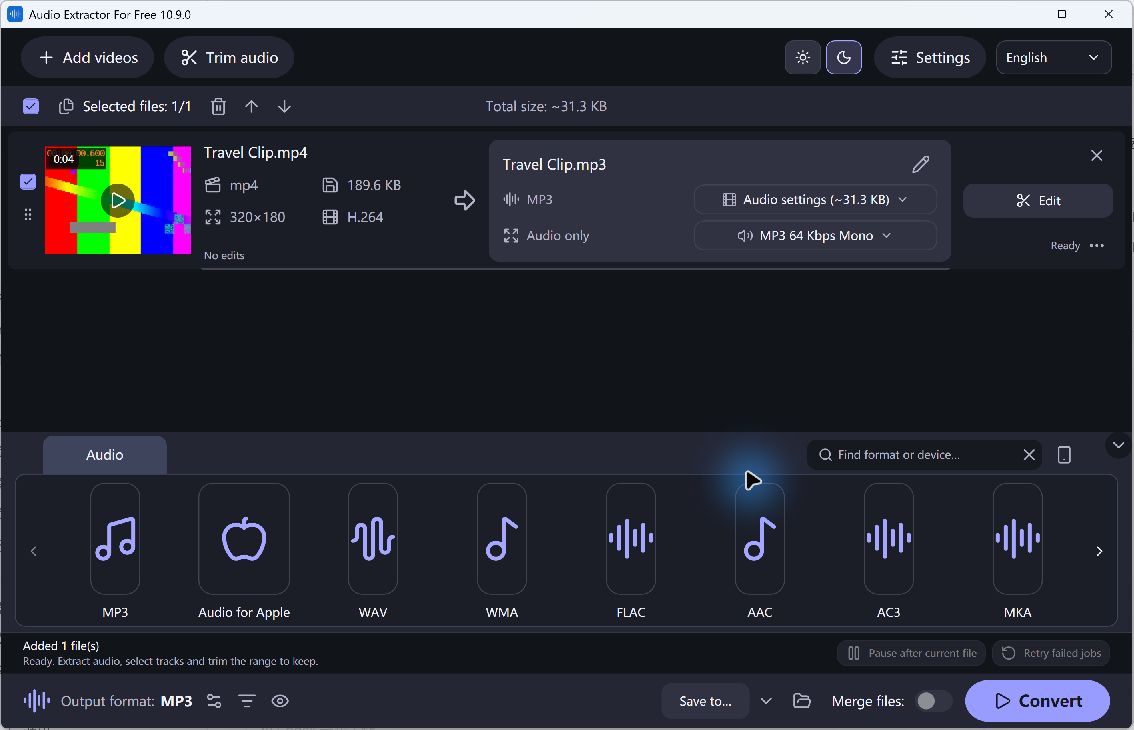Clear the format search field
This screenshot has height=730, width=1134.
click(1029, 455)
